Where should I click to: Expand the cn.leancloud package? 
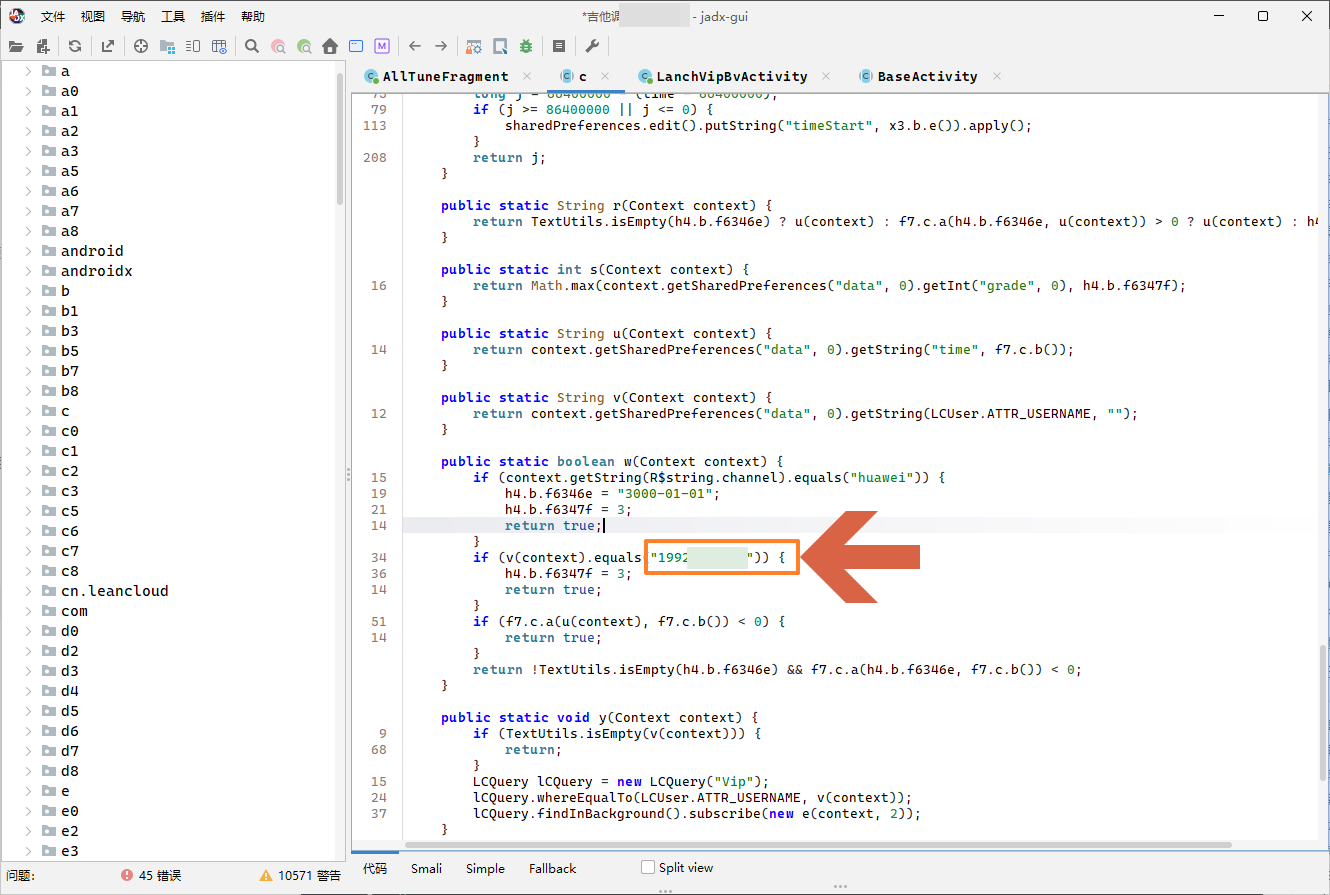[27, 590]
